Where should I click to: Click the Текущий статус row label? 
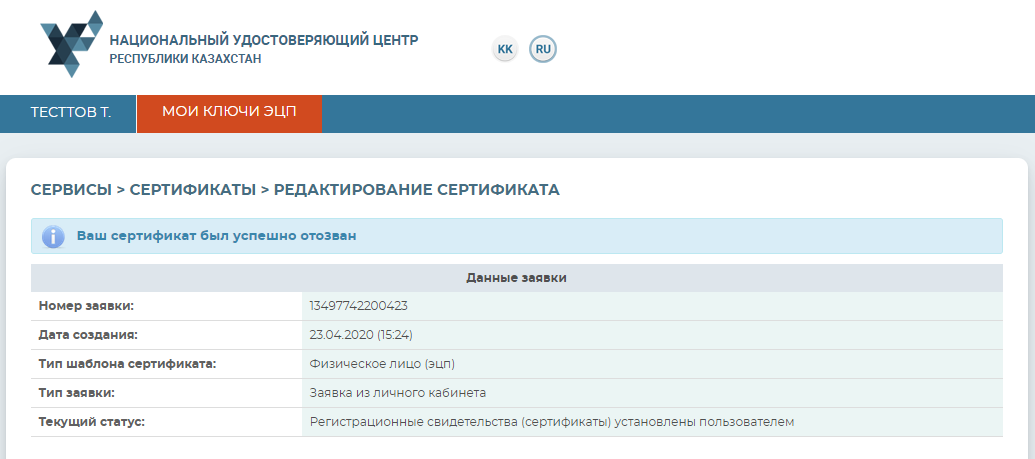pyautogui.click(x=92, y=422)
